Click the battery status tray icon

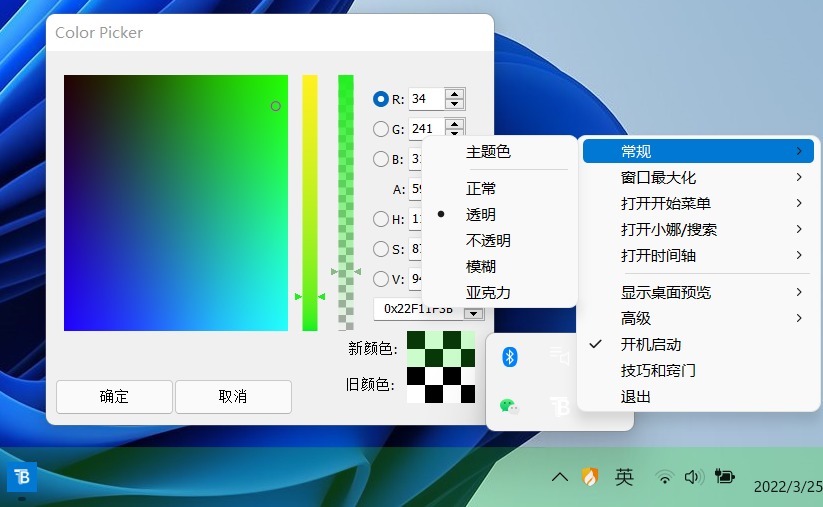[x=724, y=477]
